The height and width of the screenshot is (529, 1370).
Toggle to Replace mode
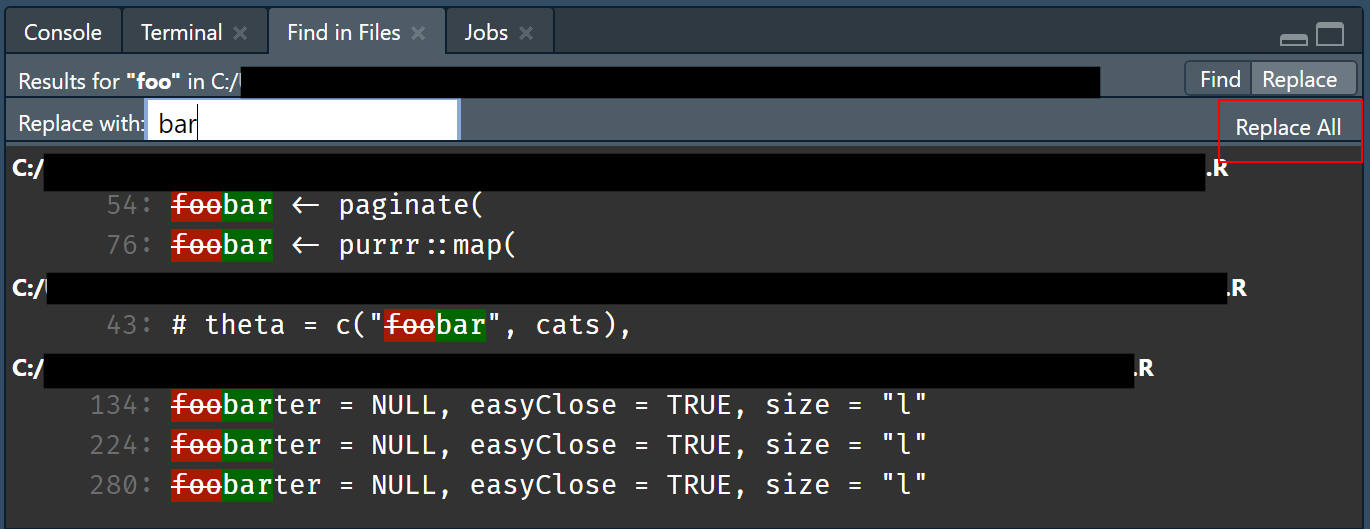[1299, 80]
